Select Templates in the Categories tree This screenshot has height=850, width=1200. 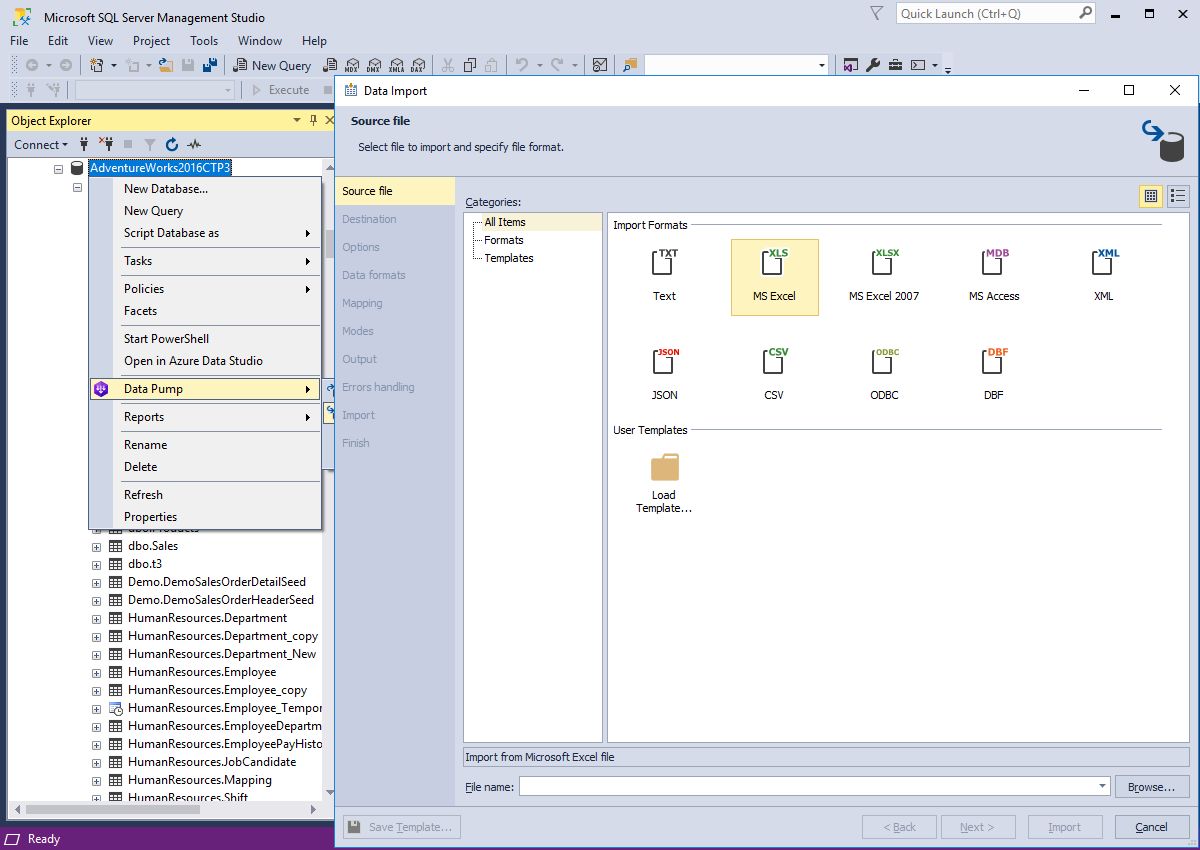[x=509, y=258]
